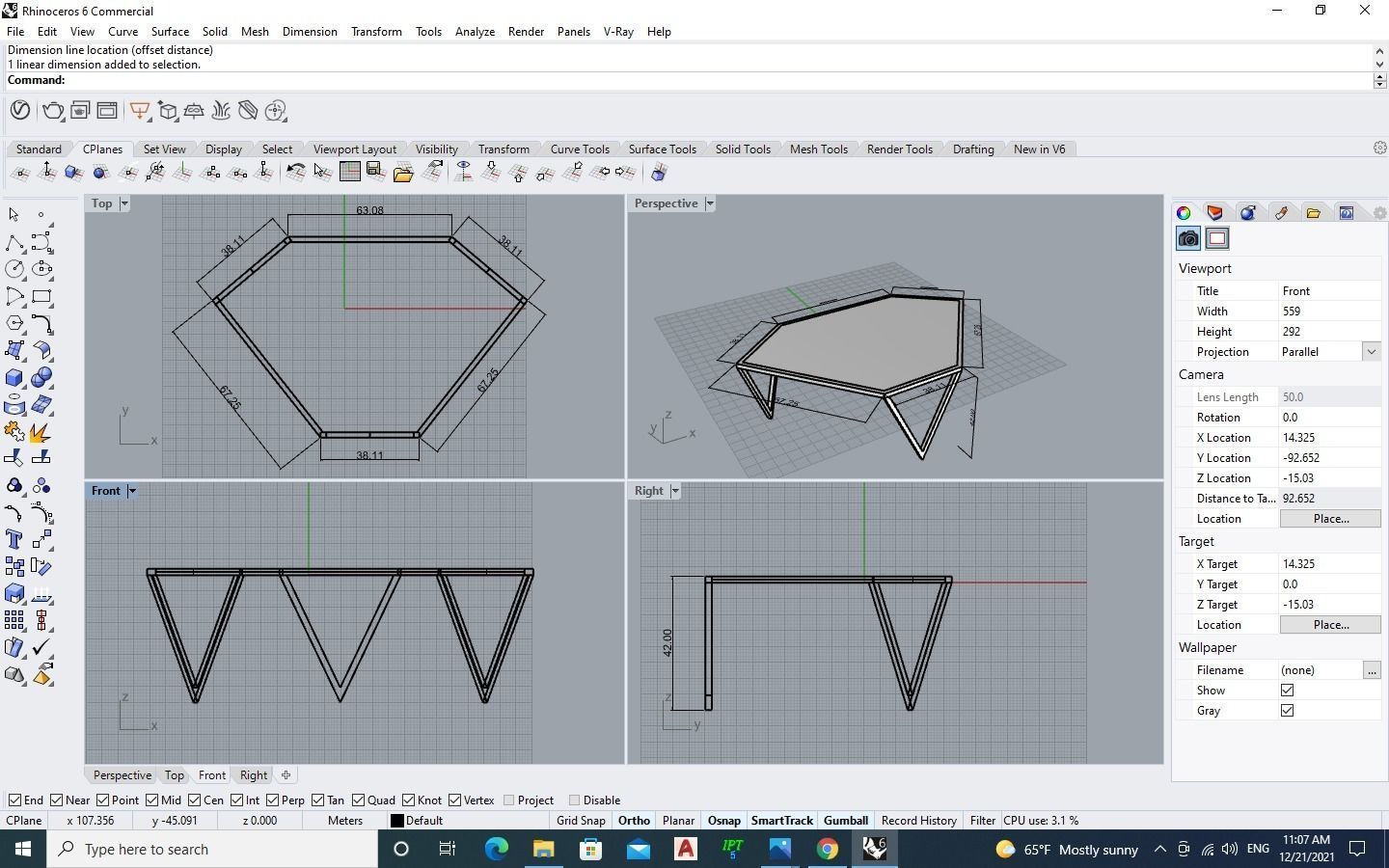The image size is (1389, 868).
Task: Open the Perspective viewport dropdown arrow
Action: coord(710,203)
